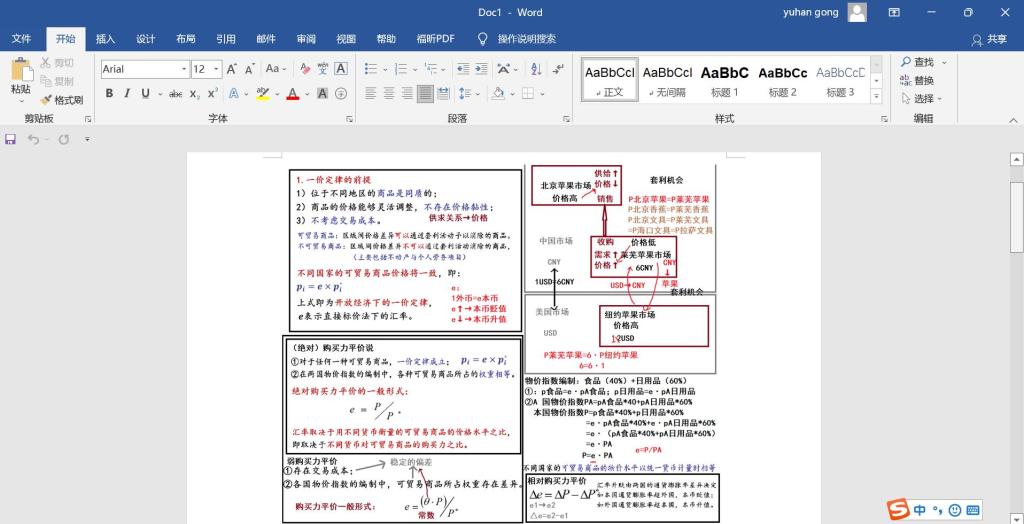Viewport: 1024px width, 524px height.
Task: Toggle justify paragraph alignment
Action: pos(425,94)
